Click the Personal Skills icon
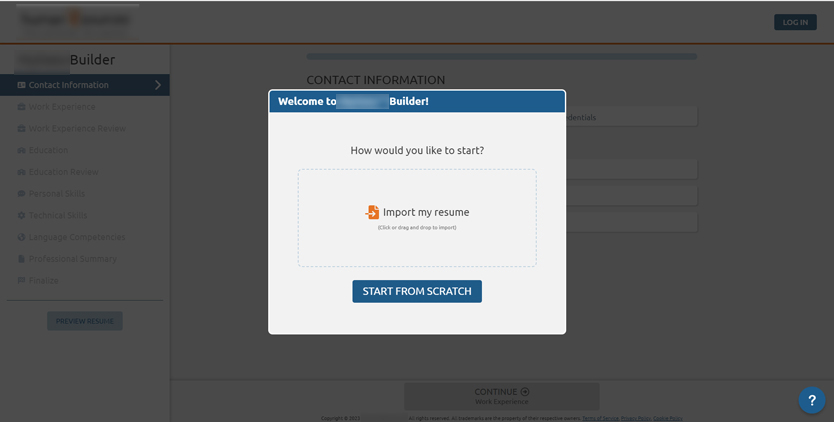Screen dimensions: 834x422 (21, 194)
